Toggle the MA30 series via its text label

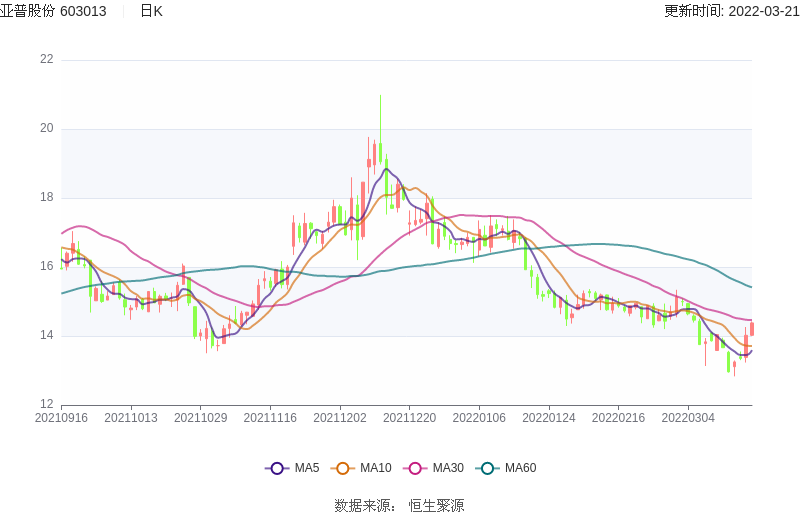(448, 468)
